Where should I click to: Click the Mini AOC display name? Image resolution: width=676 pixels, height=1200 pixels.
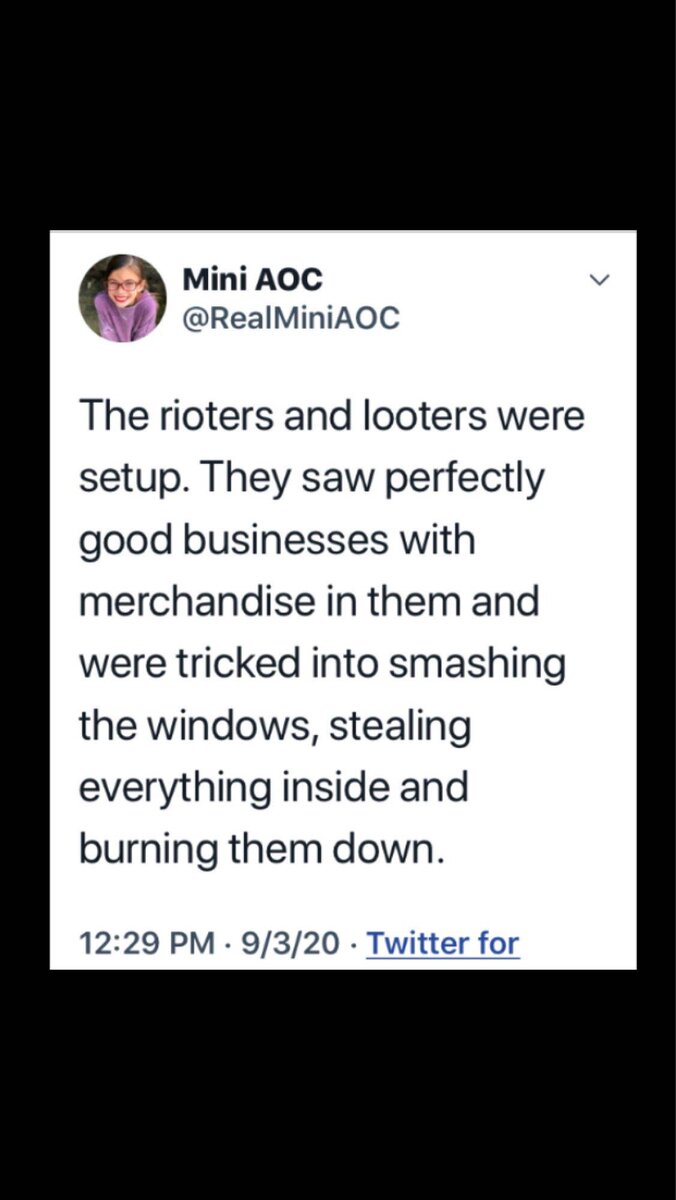252,280
